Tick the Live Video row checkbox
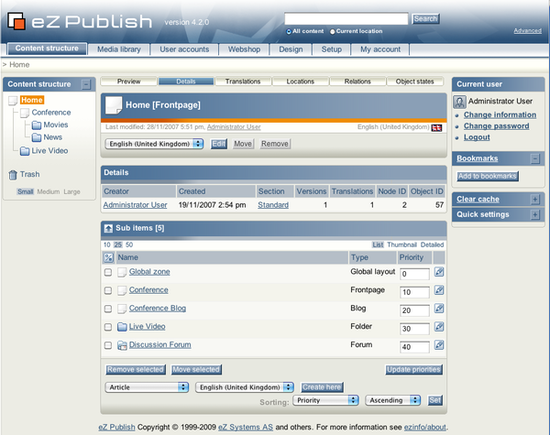 [x=108, y=327]
